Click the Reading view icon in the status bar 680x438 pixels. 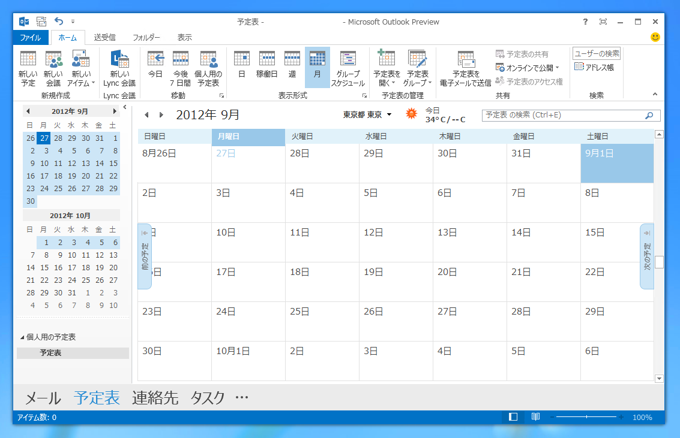(536, 417)
